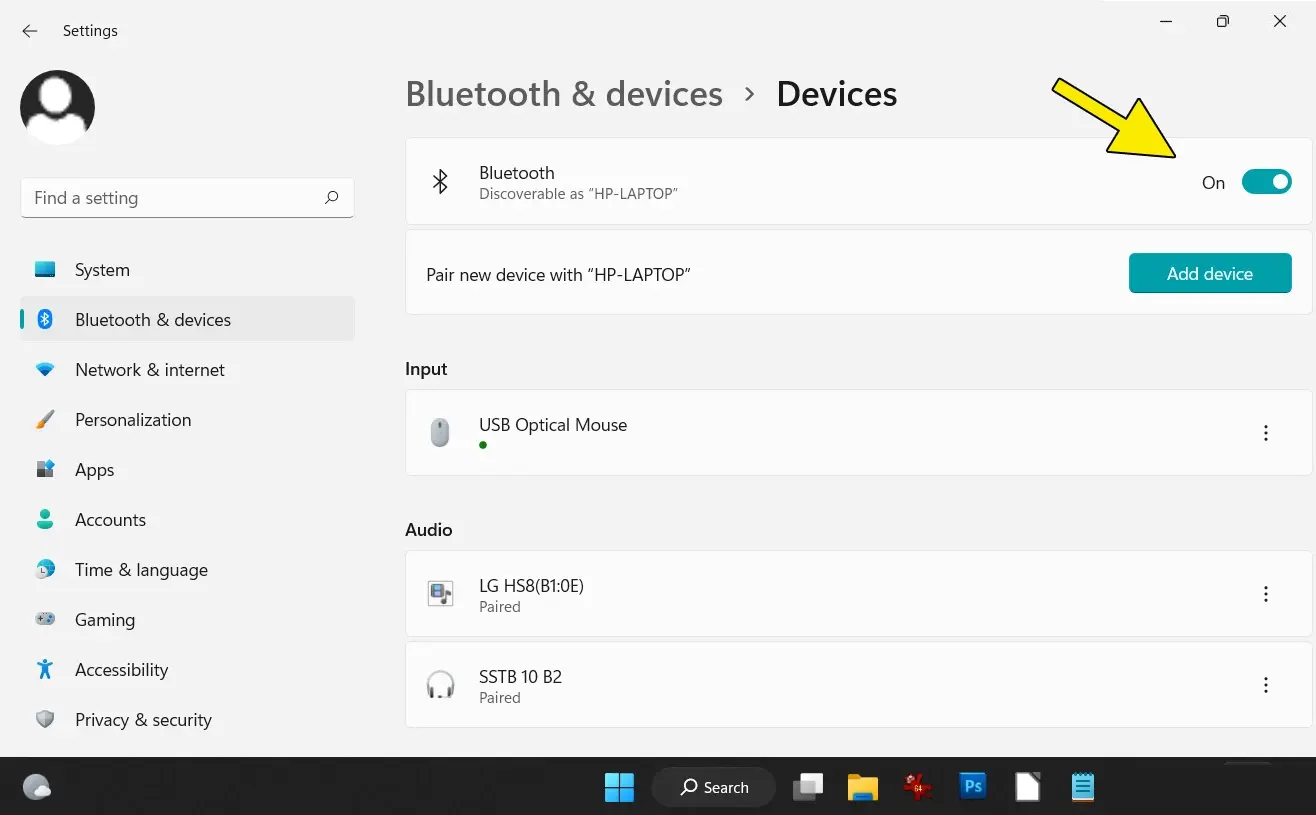1316x815 pixels.
Task: Click the System sidebar icon
Action: tap(45, 269)
